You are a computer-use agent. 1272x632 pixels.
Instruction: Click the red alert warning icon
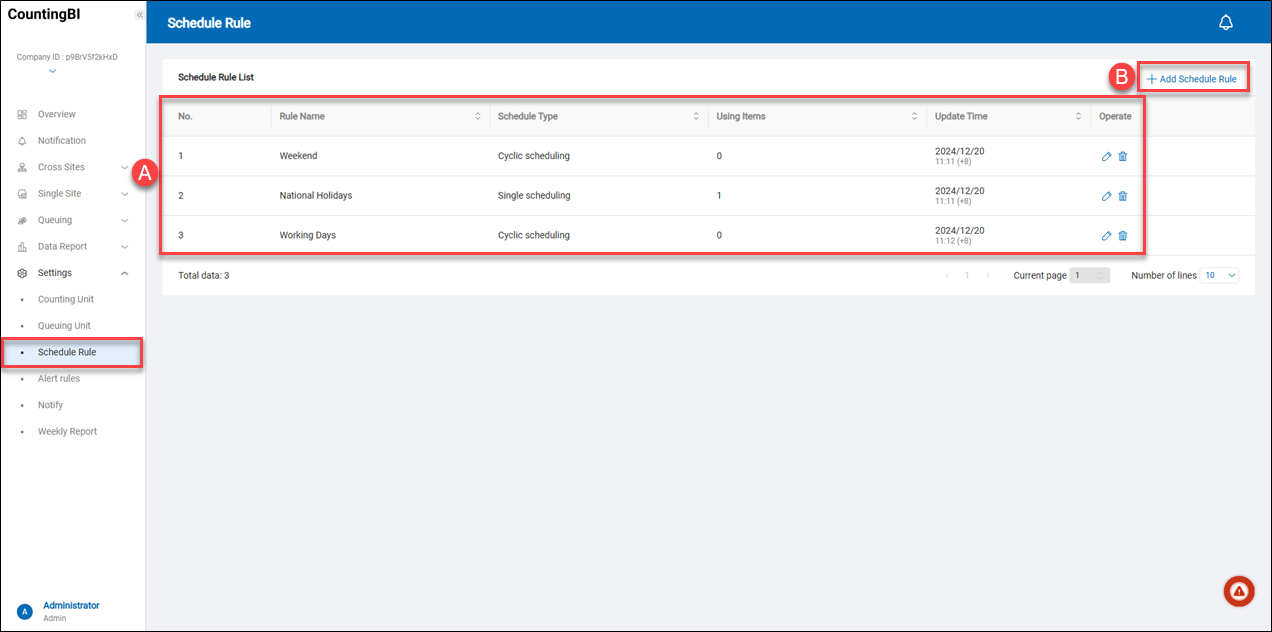point(1239,591)
